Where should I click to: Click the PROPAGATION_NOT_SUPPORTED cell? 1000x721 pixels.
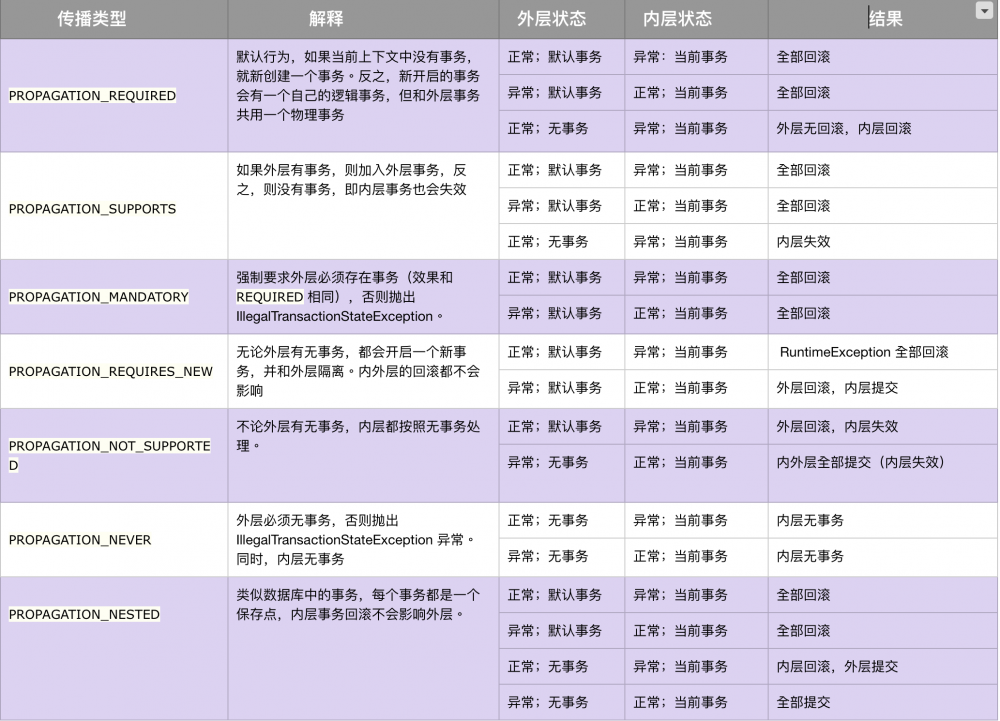pos(114,455)
